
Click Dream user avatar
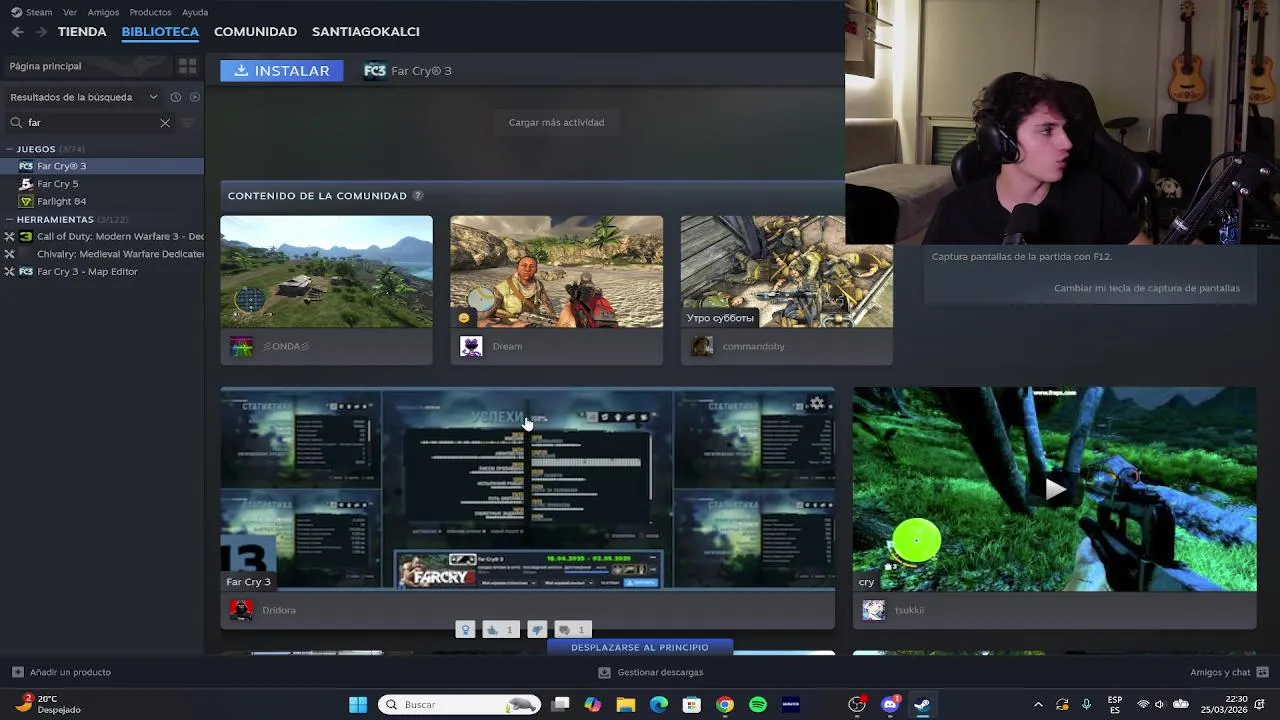(471, 346)
